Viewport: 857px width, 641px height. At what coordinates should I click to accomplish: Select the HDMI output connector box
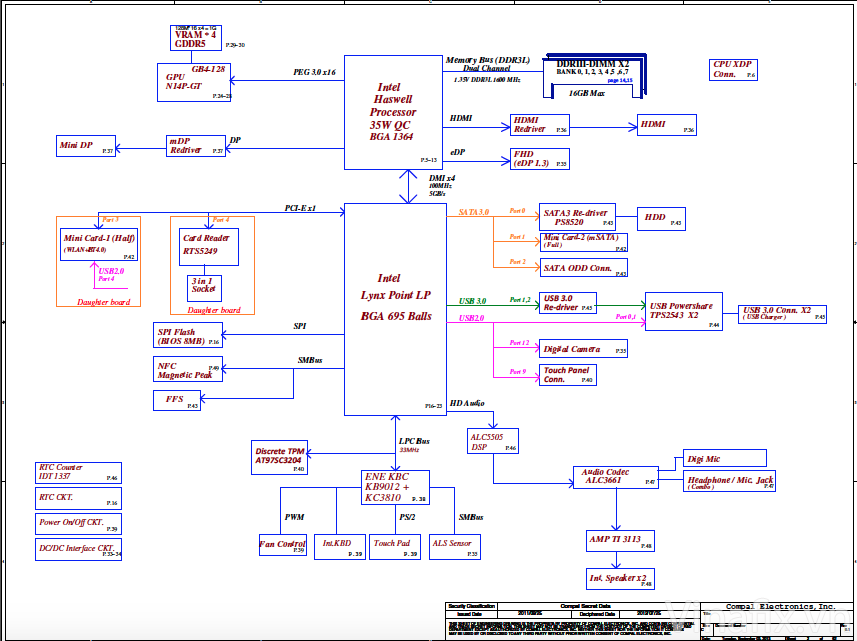click(667, 125)
